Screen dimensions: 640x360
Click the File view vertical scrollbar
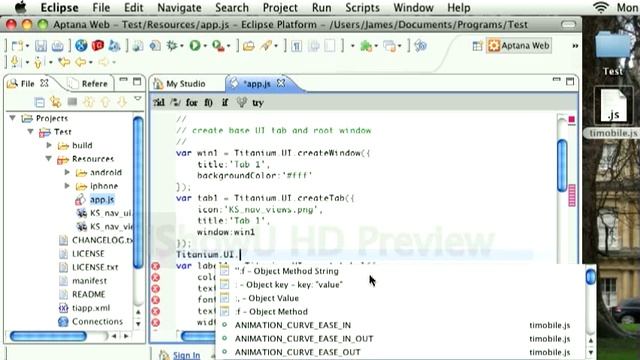coord(138,192)
